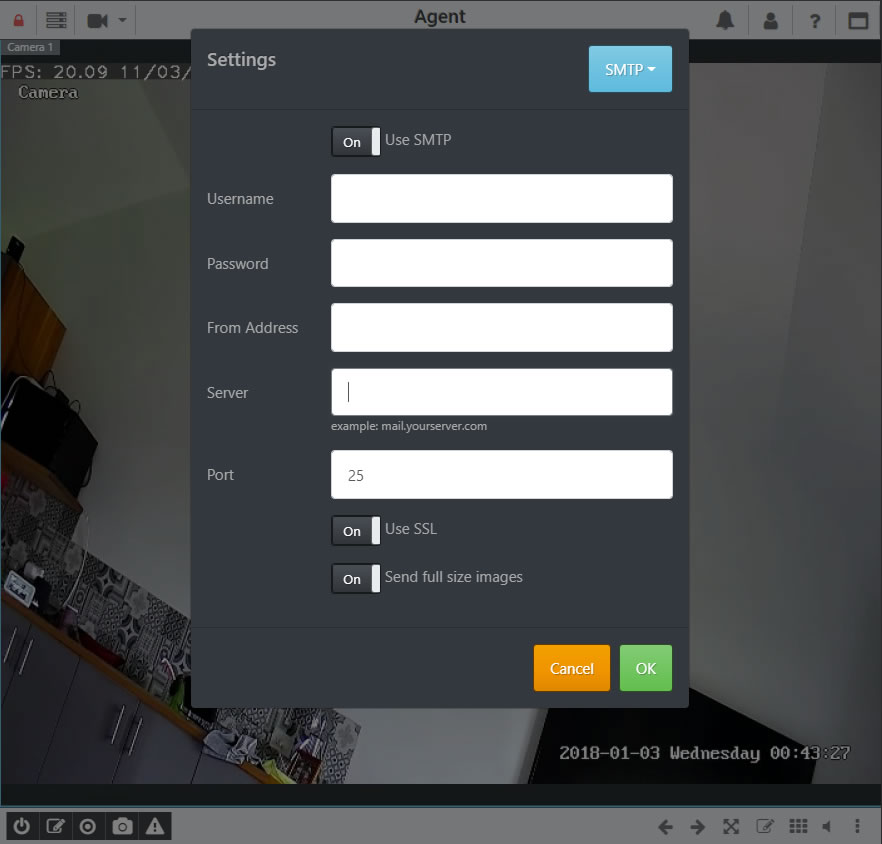Take a snapshot with the photo camera icon
Image resolution: width=882 pixels, height=844 pixels.
pyautogui.click(x=122, y=826)
